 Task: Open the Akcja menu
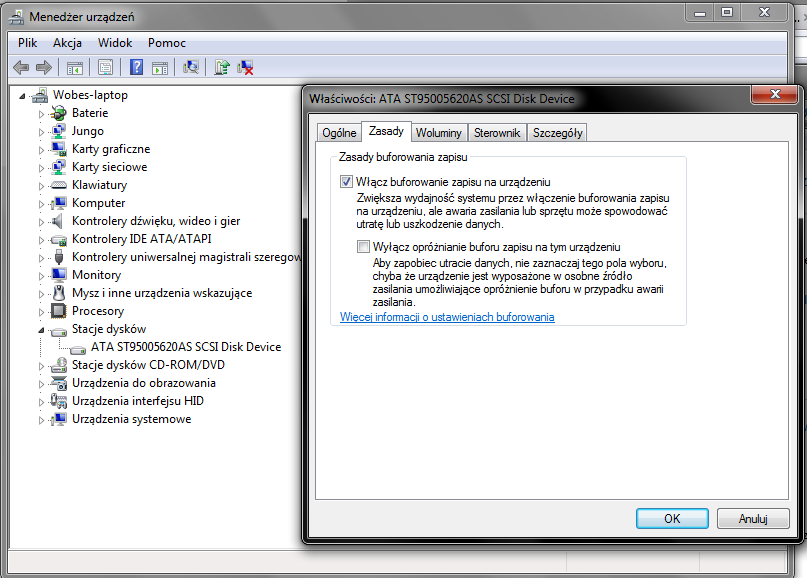(x=67, y=43)
